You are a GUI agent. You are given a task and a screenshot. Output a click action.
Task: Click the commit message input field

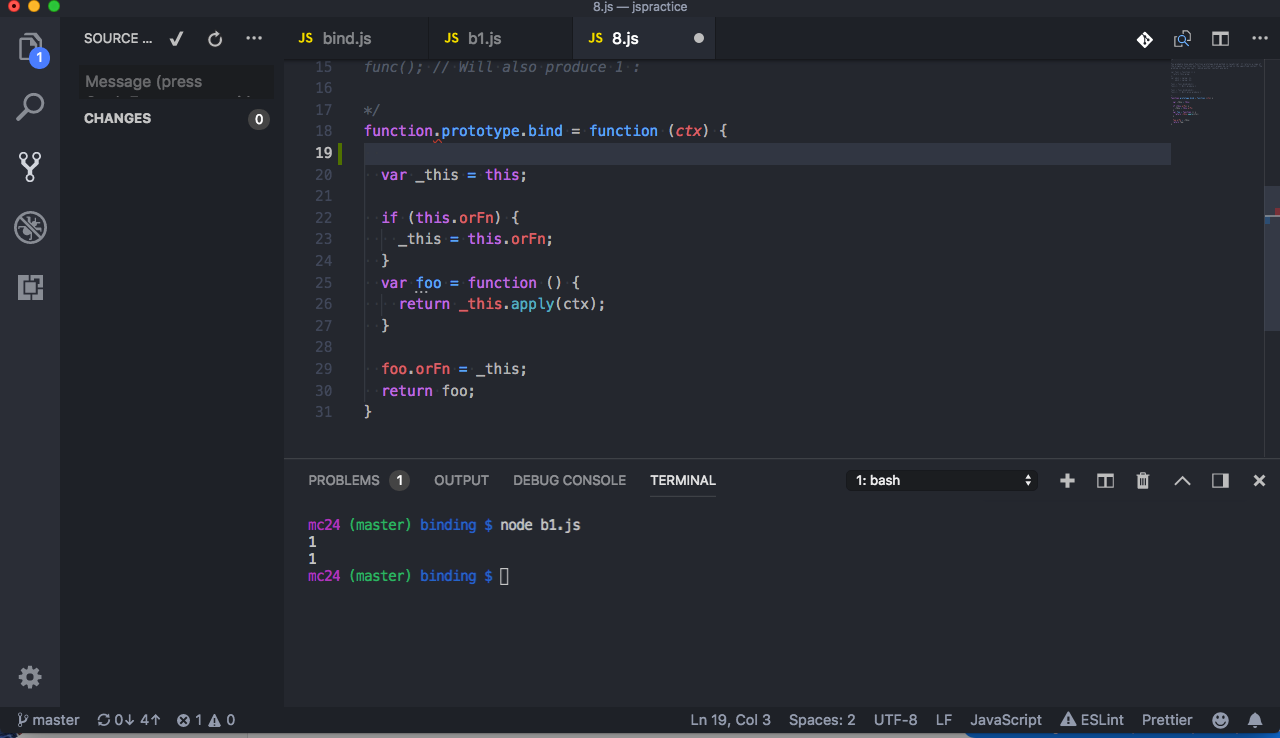pyautogui.click(x=176, y=81)
